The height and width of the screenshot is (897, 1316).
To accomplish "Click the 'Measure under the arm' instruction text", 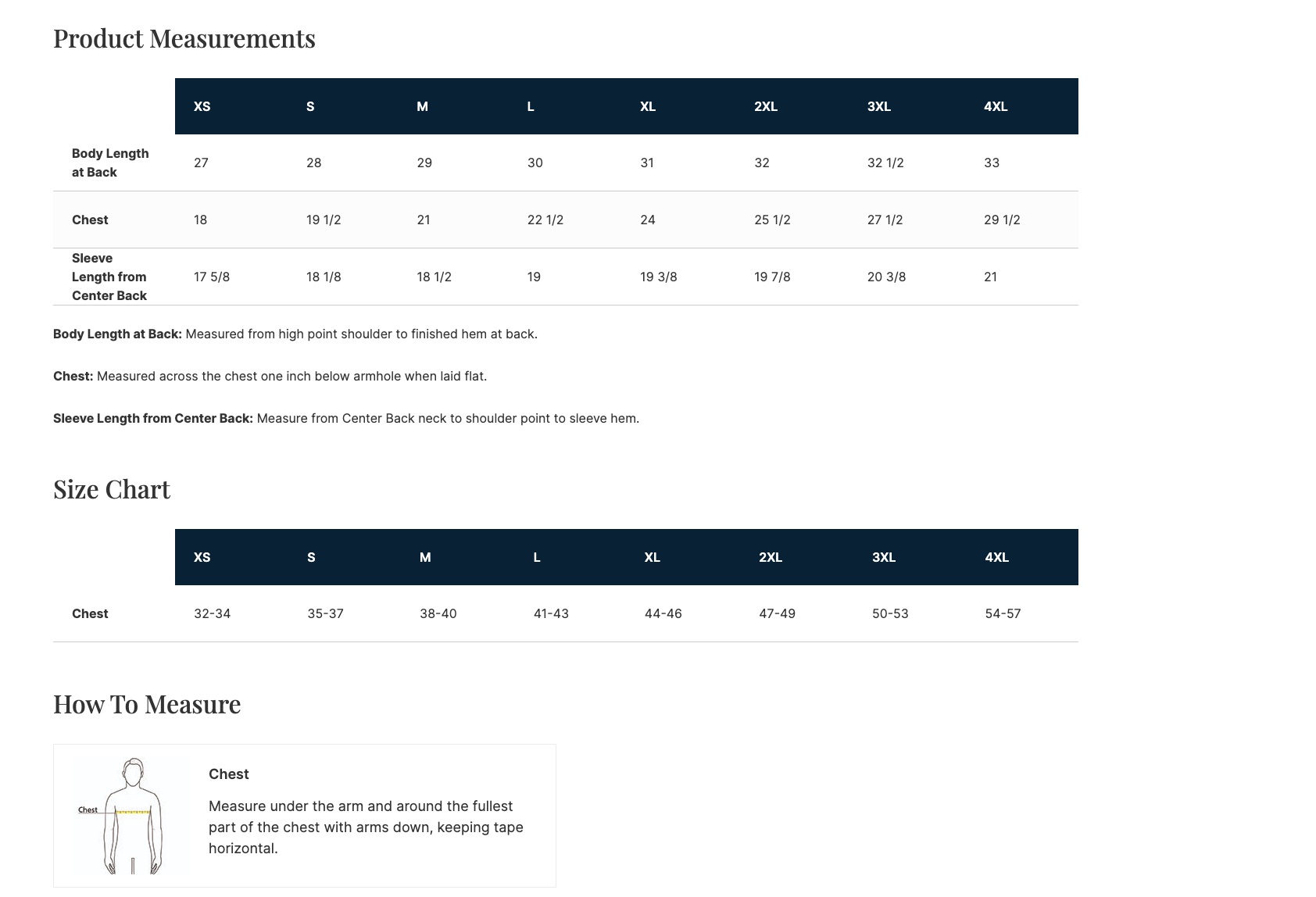I will pyautogui.click(x=366, y=827).
